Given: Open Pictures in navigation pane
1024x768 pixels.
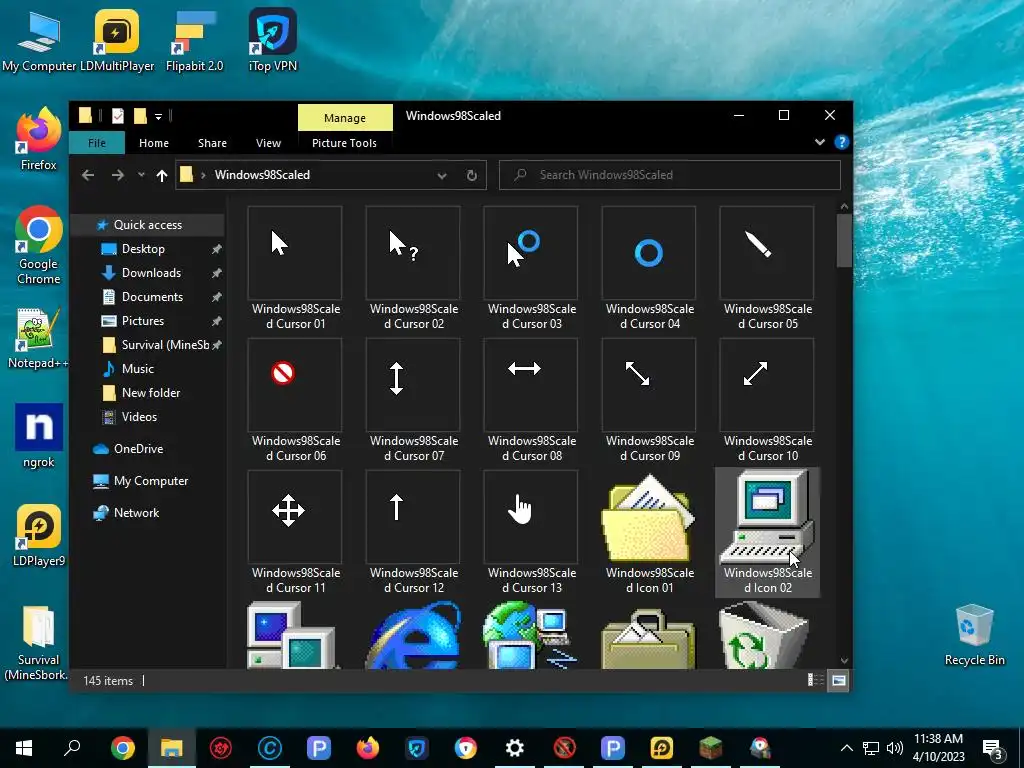Looking at the screenshot, I should click(142, 321).
